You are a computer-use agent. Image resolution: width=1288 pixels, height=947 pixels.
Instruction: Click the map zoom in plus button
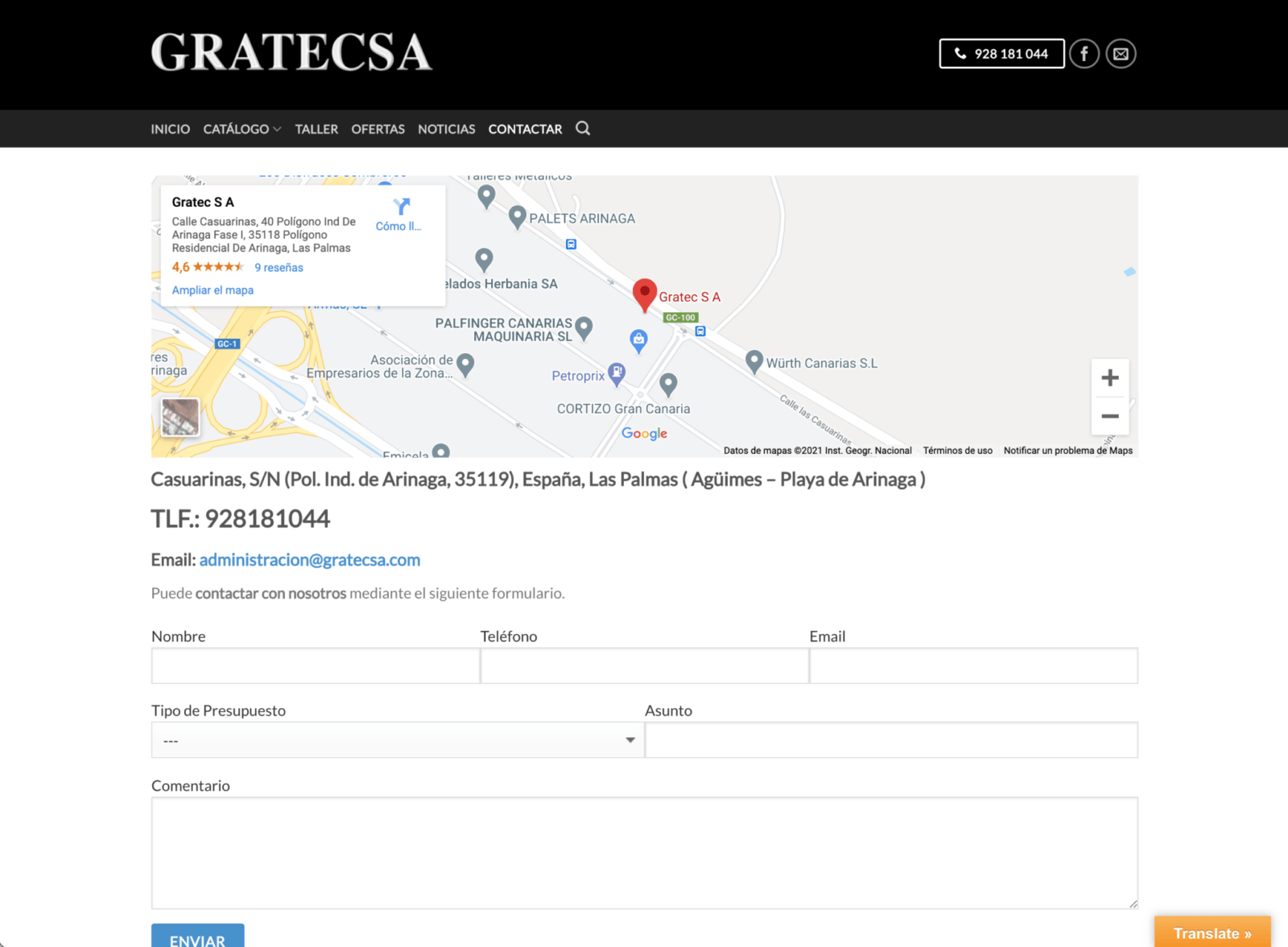coord(1110,378)
